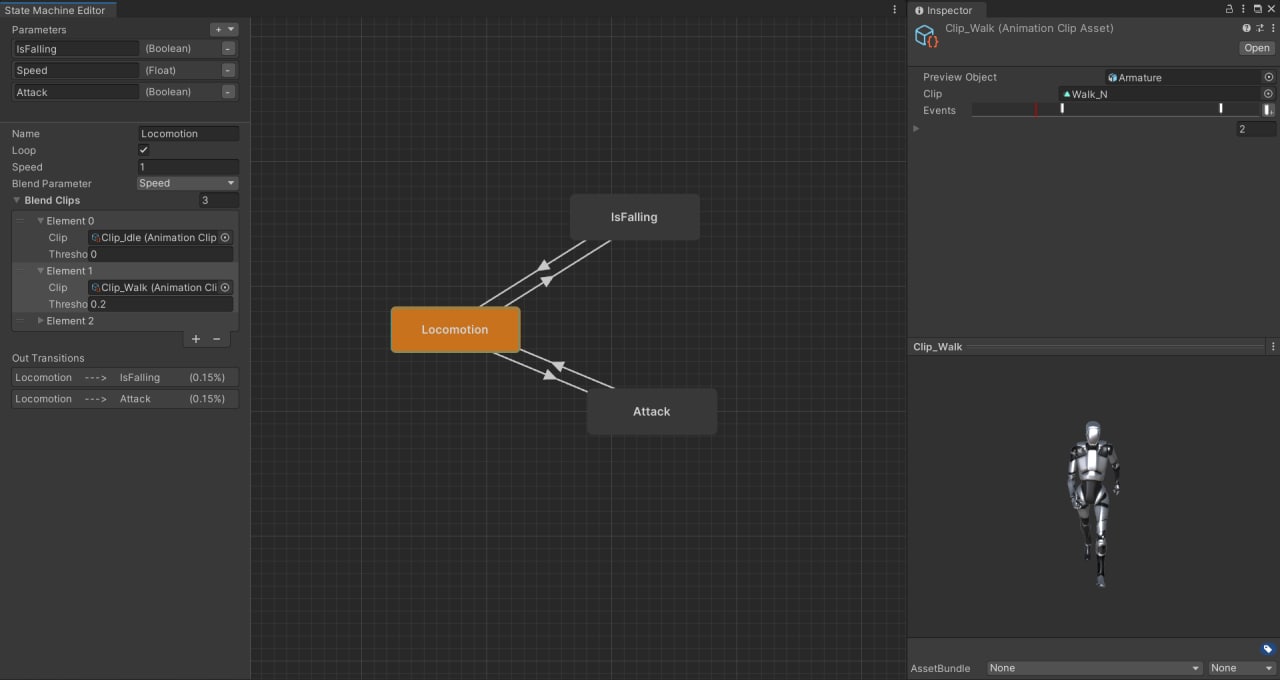Remove the IsFalling parameter with minus button
Screen dimensions: 1280x680
click(228, 49)
